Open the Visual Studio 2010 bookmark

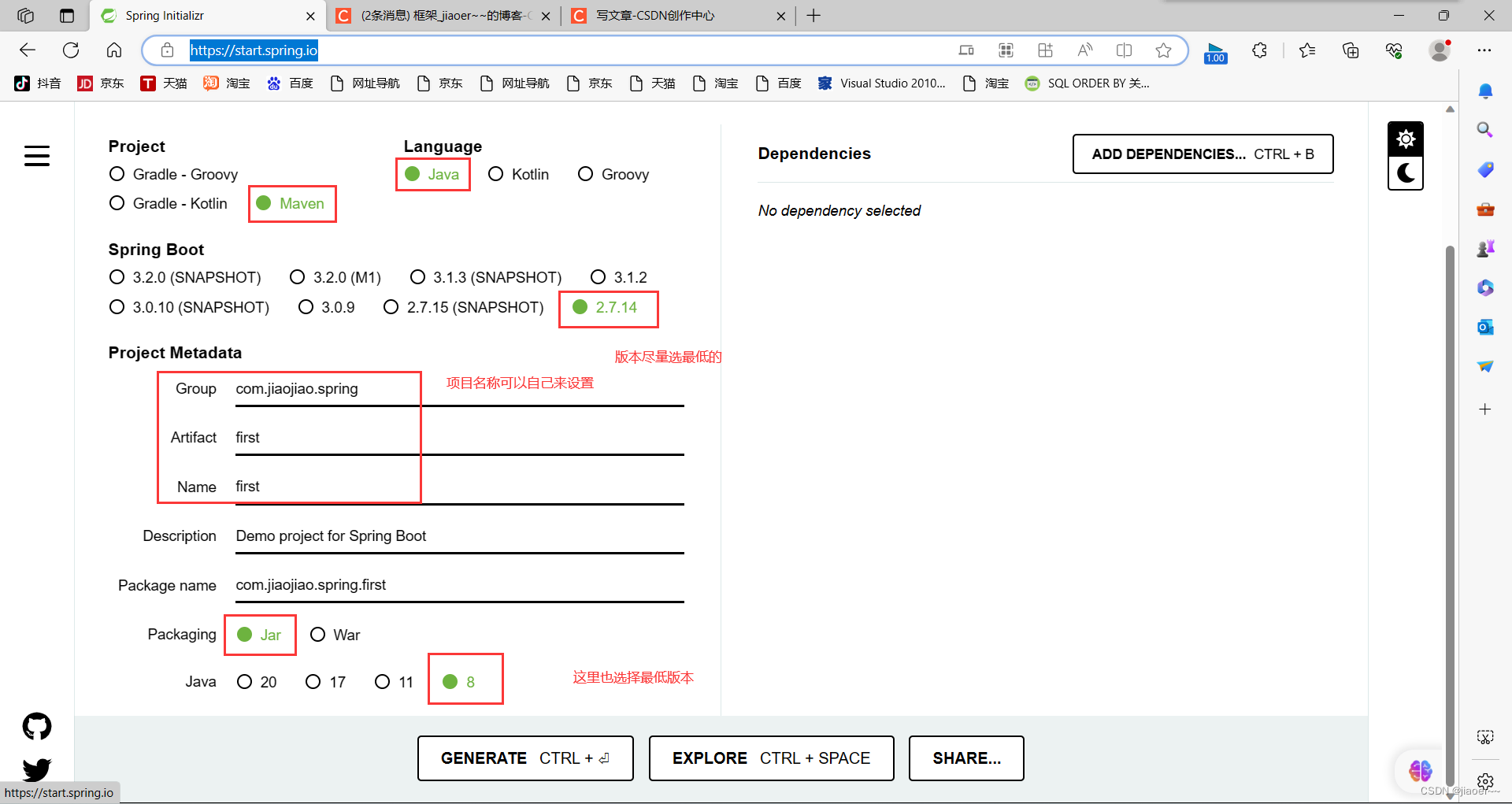click(x=882, y=83)
